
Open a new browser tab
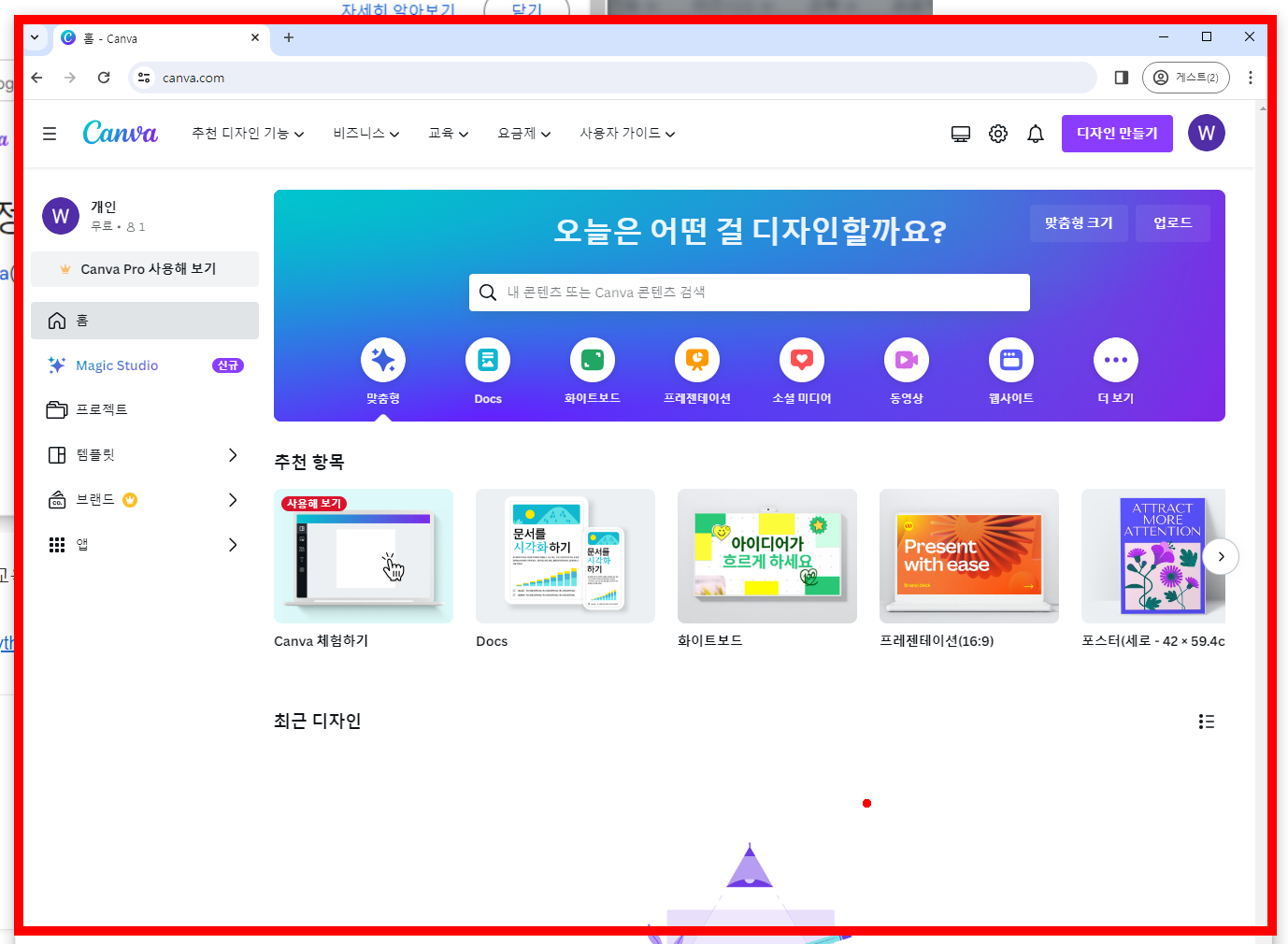tap(289, 38)
